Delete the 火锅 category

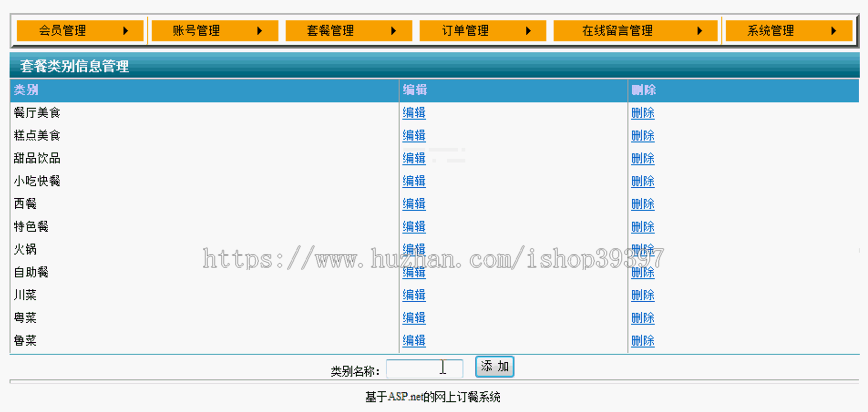click(643, 250)
